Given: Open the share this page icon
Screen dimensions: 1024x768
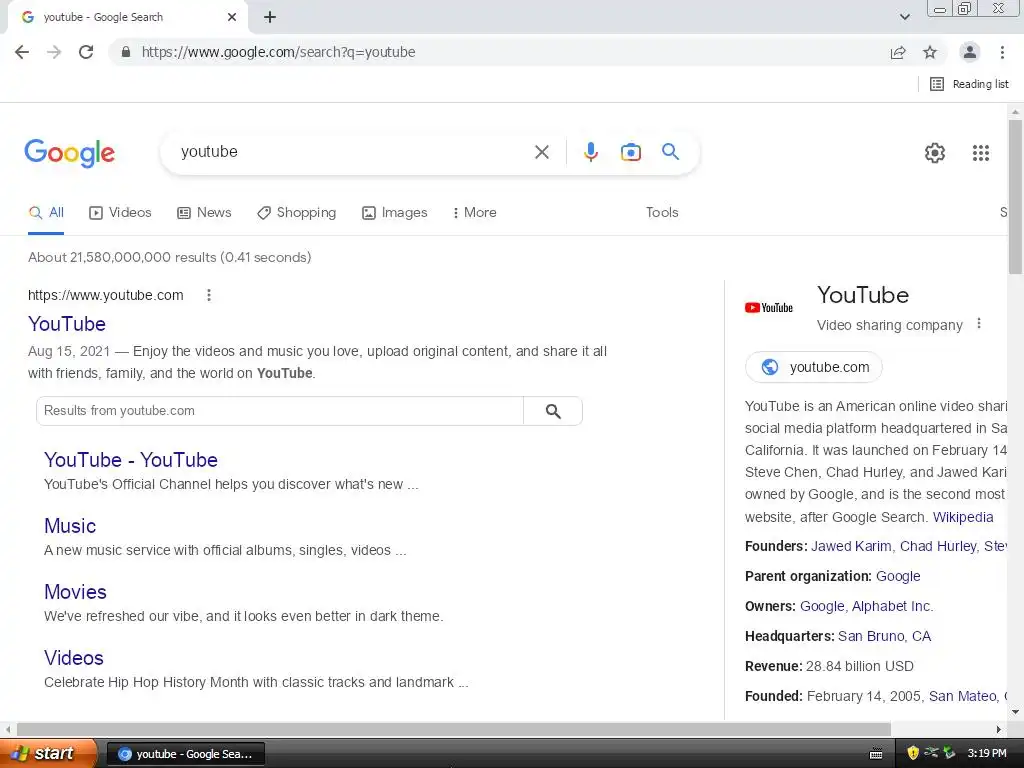Looking at the screenshot, I should (898, 52).
